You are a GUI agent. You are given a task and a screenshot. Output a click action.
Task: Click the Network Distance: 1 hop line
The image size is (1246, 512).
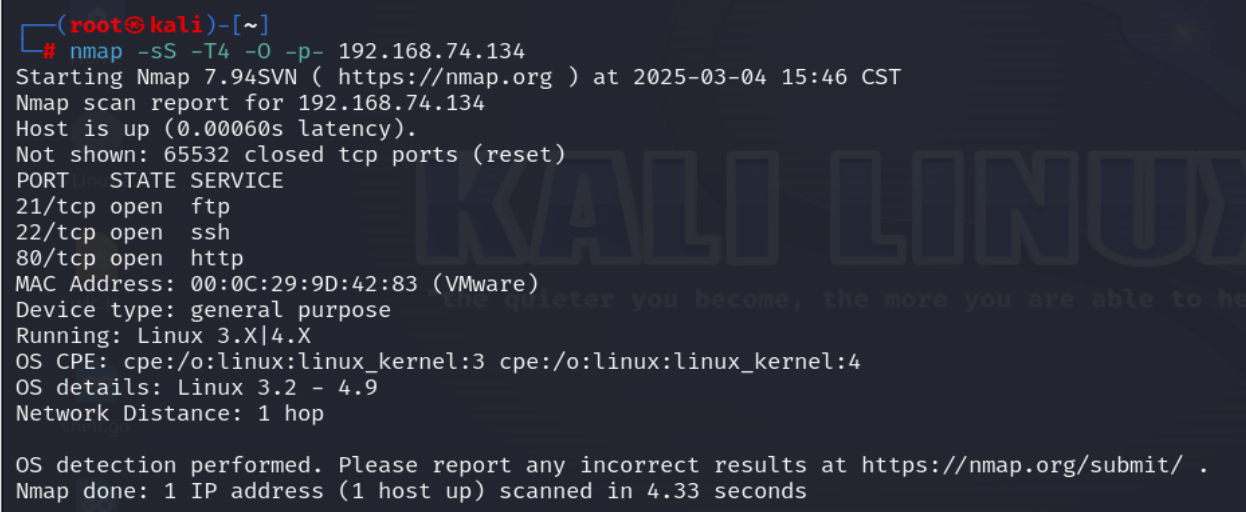(170, 413)
